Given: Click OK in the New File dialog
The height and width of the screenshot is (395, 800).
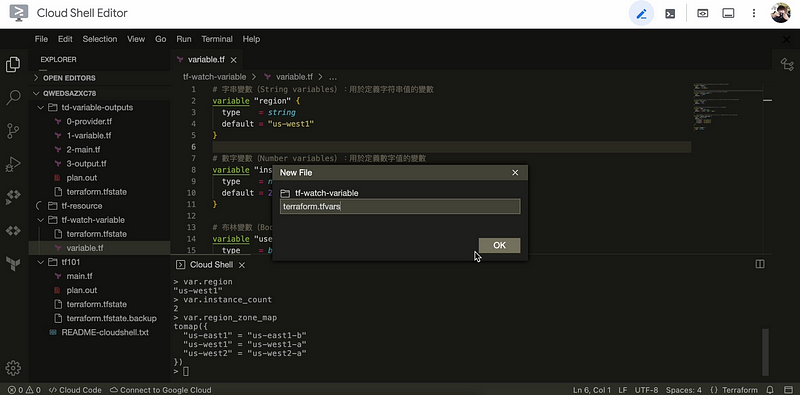Looking at the screenshot, I should coord(499,245).
